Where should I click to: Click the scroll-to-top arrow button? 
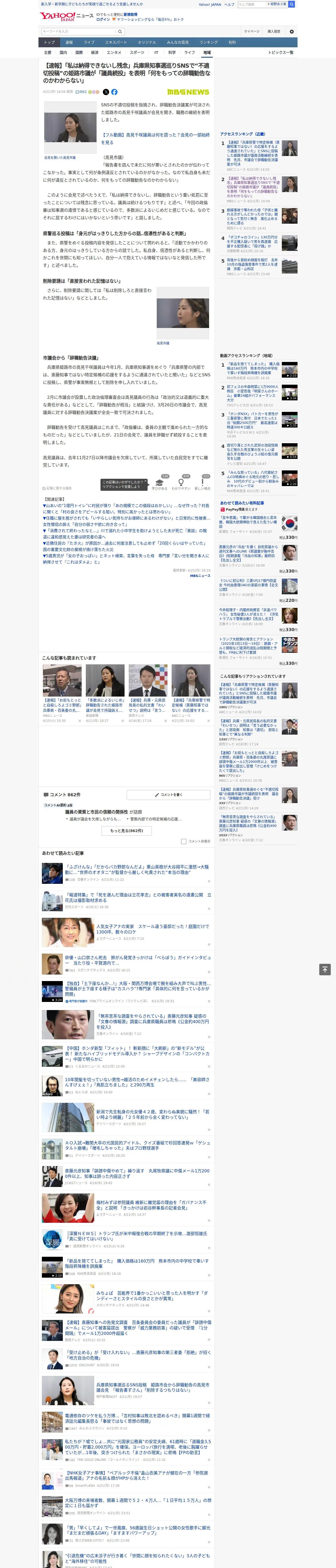[x=325, y=969]
